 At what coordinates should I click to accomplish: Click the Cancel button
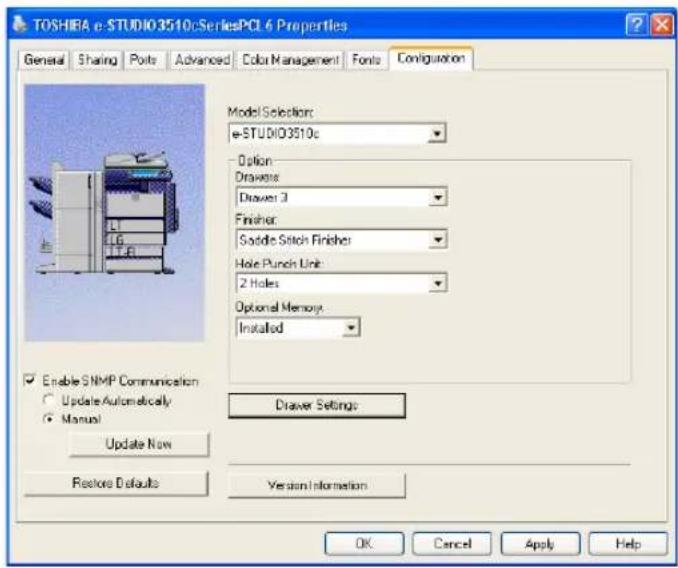point(452,543)
